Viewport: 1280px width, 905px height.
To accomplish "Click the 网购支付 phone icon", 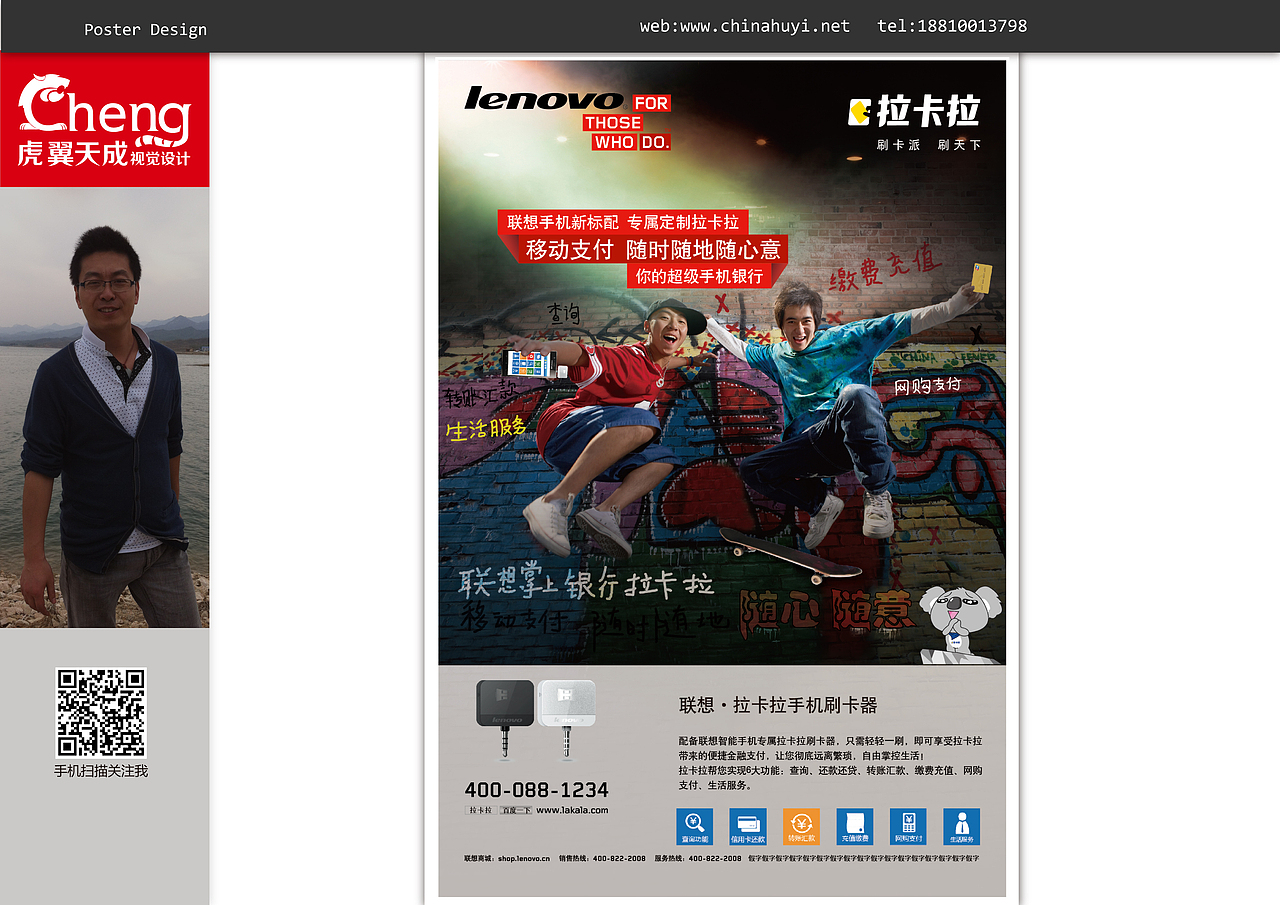I will [x=908, y=827].
